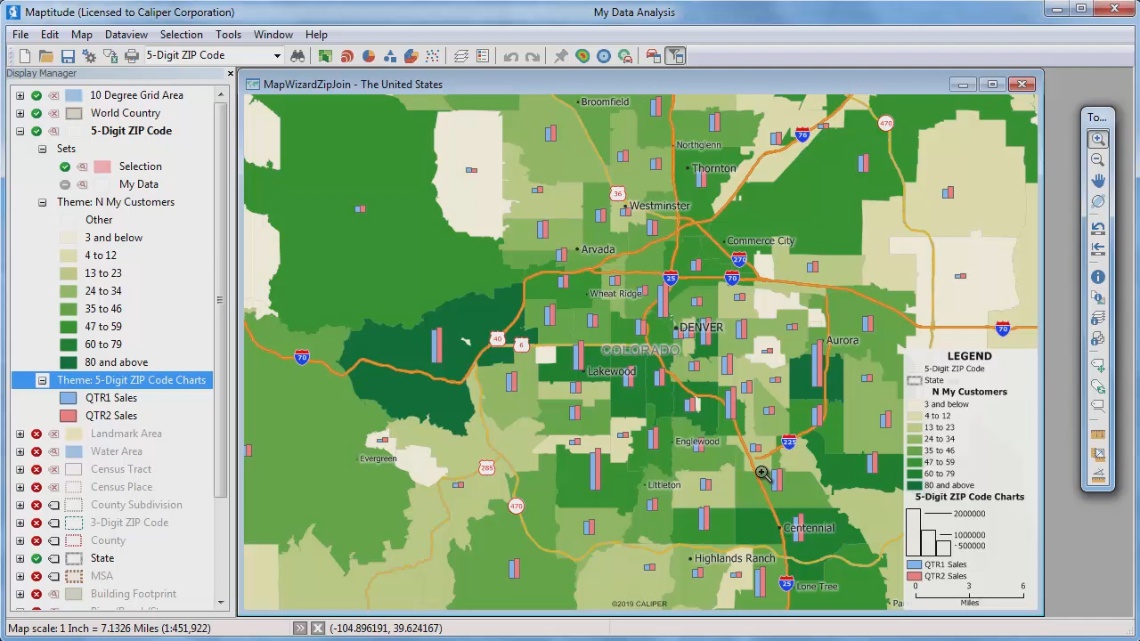Click the Print icon in toolbar

pos(131,56)
